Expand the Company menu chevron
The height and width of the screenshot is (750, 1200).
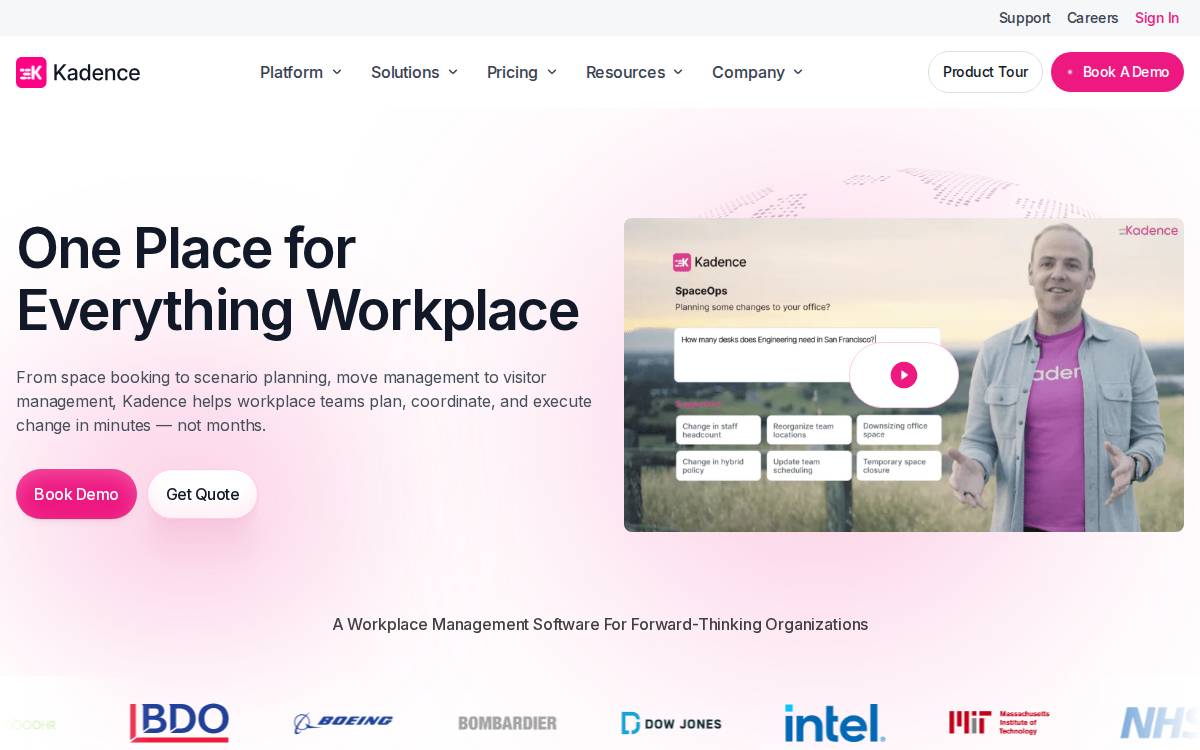click(798, 72)
